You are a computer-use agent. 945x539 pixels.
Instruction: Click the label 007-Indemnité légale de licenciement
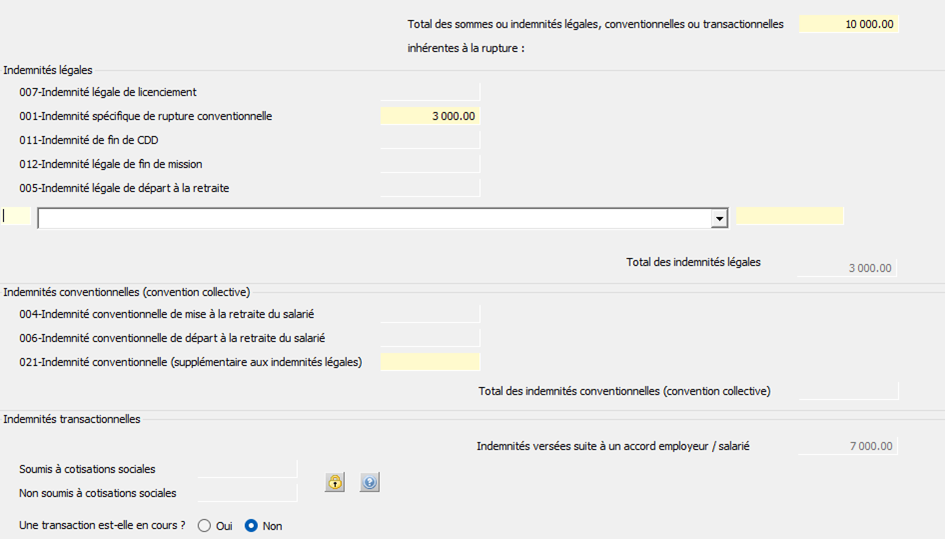pyautogui.click(x=108, y=92)
